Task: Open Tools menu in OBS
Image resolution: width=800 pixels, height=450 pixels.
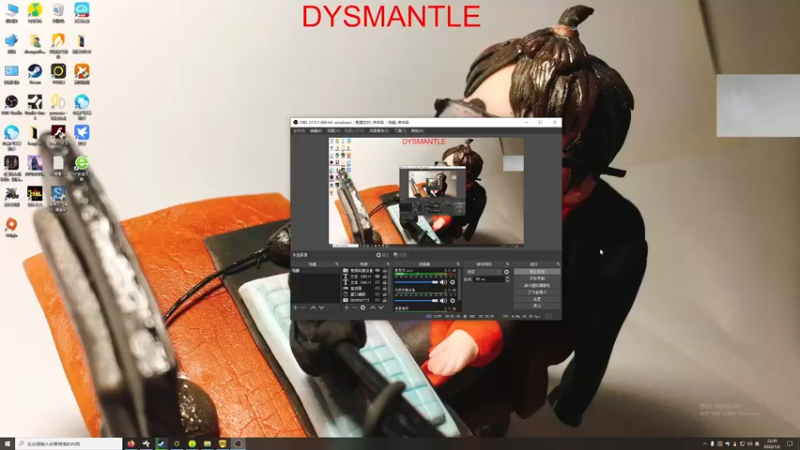Action: 399,131
